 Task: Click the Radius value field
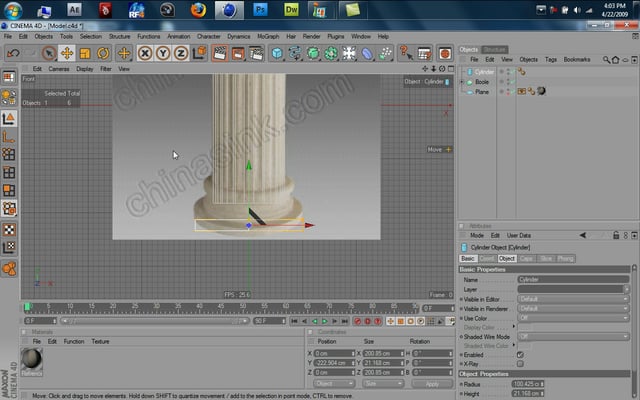point(527,384)
